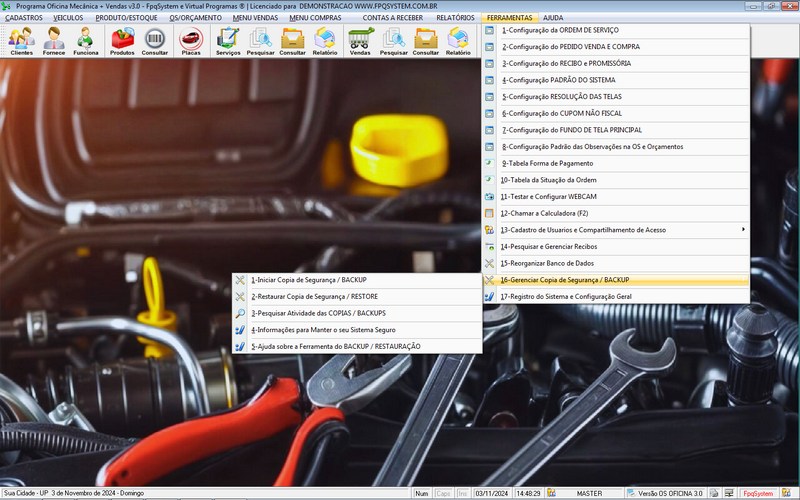Open the Clientes toolbar icon
Screen dimensions: 800x500
click(21, 41)
